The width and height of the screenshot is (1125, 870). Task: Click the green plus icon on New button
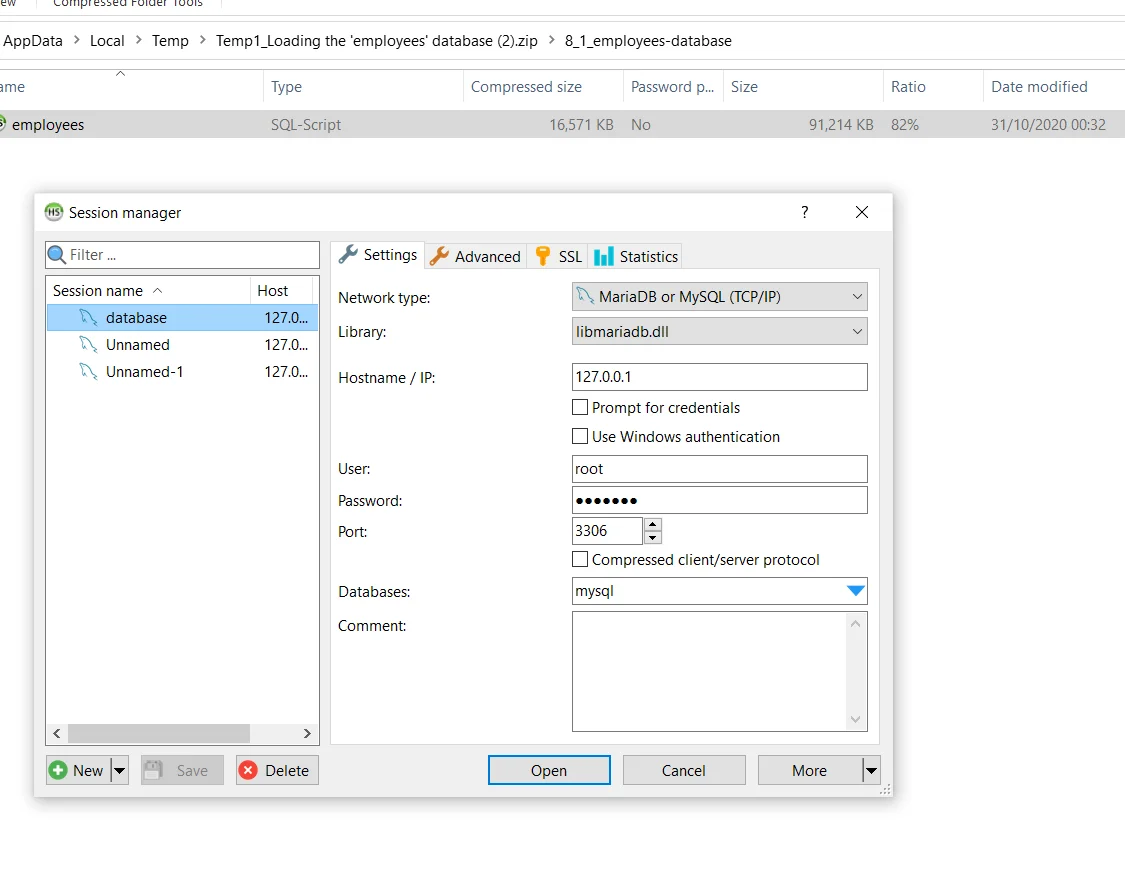(x=59, y=770)
